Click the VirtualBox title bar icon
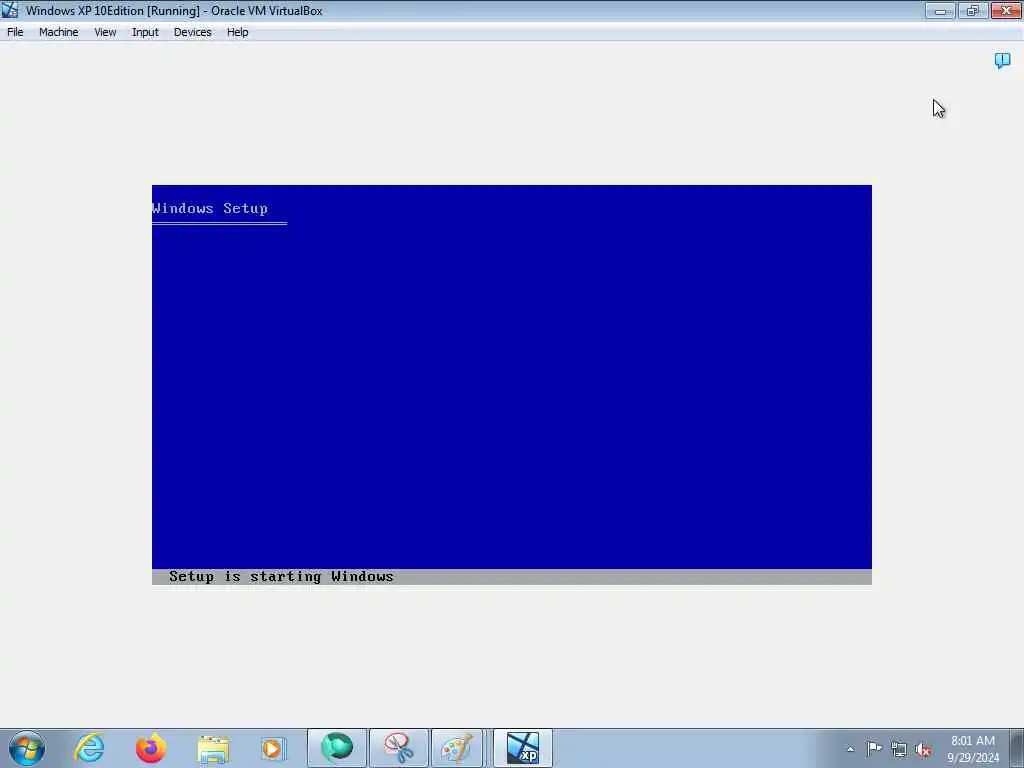Image resolution: width=1024 pixels, height=768 pixels. pyautogui.click(x=9, y=10)
